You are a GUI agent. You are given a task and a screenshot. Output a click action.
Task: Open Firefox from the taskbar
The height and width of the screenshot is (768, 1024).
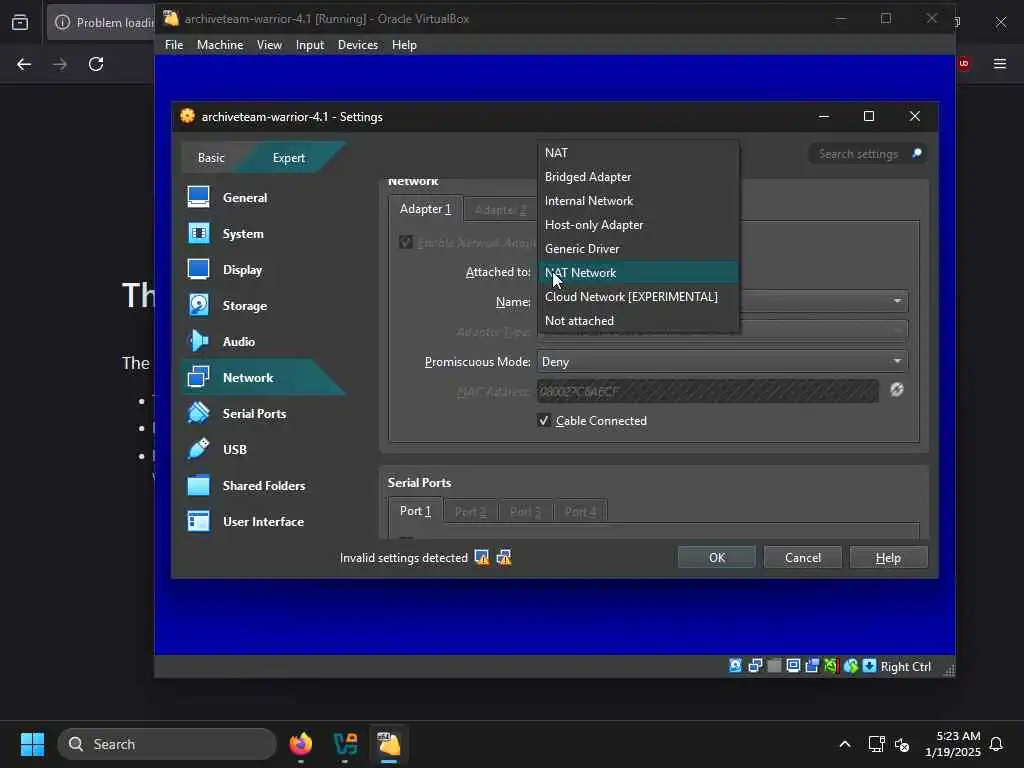click(x=301, y=744)
